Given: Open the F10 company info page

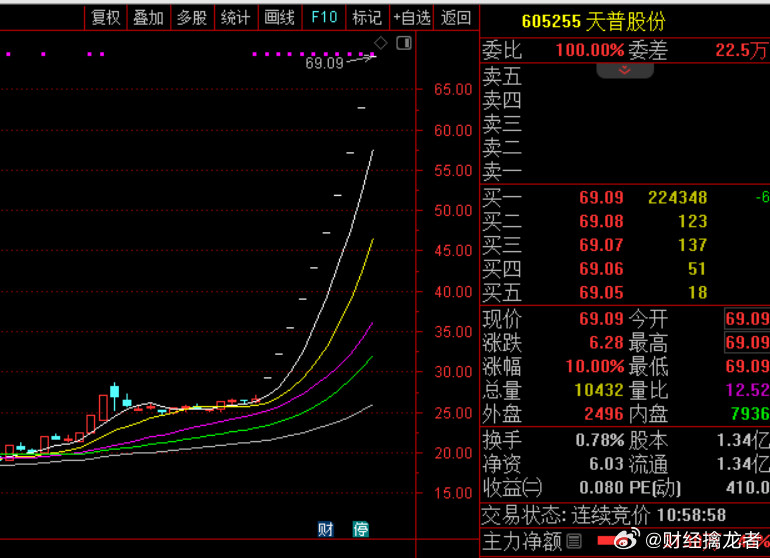Looking at the screenshot, I should pyautogui.click(x=324, y=18).
